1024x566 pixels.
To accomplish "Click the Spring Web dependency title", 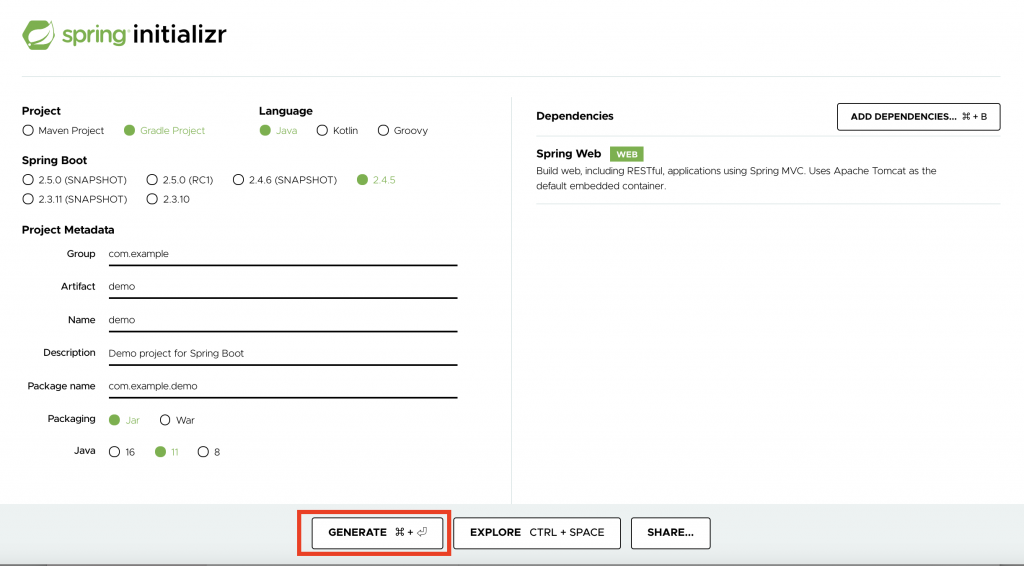I will (x=568, y=154).
